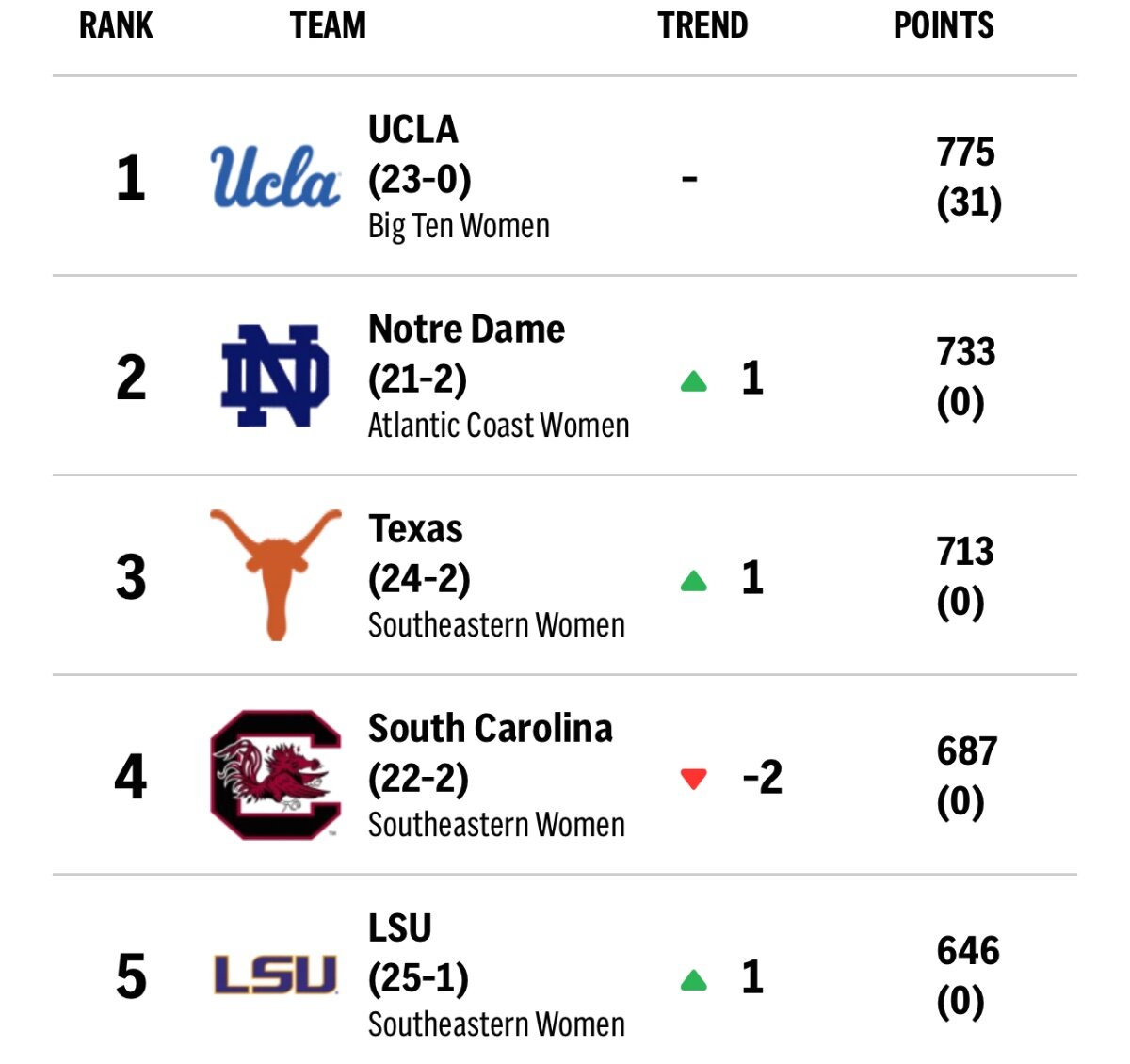Open the UCLA team name link
The image size is (1130, 1064).
click(x=412, y=130)
